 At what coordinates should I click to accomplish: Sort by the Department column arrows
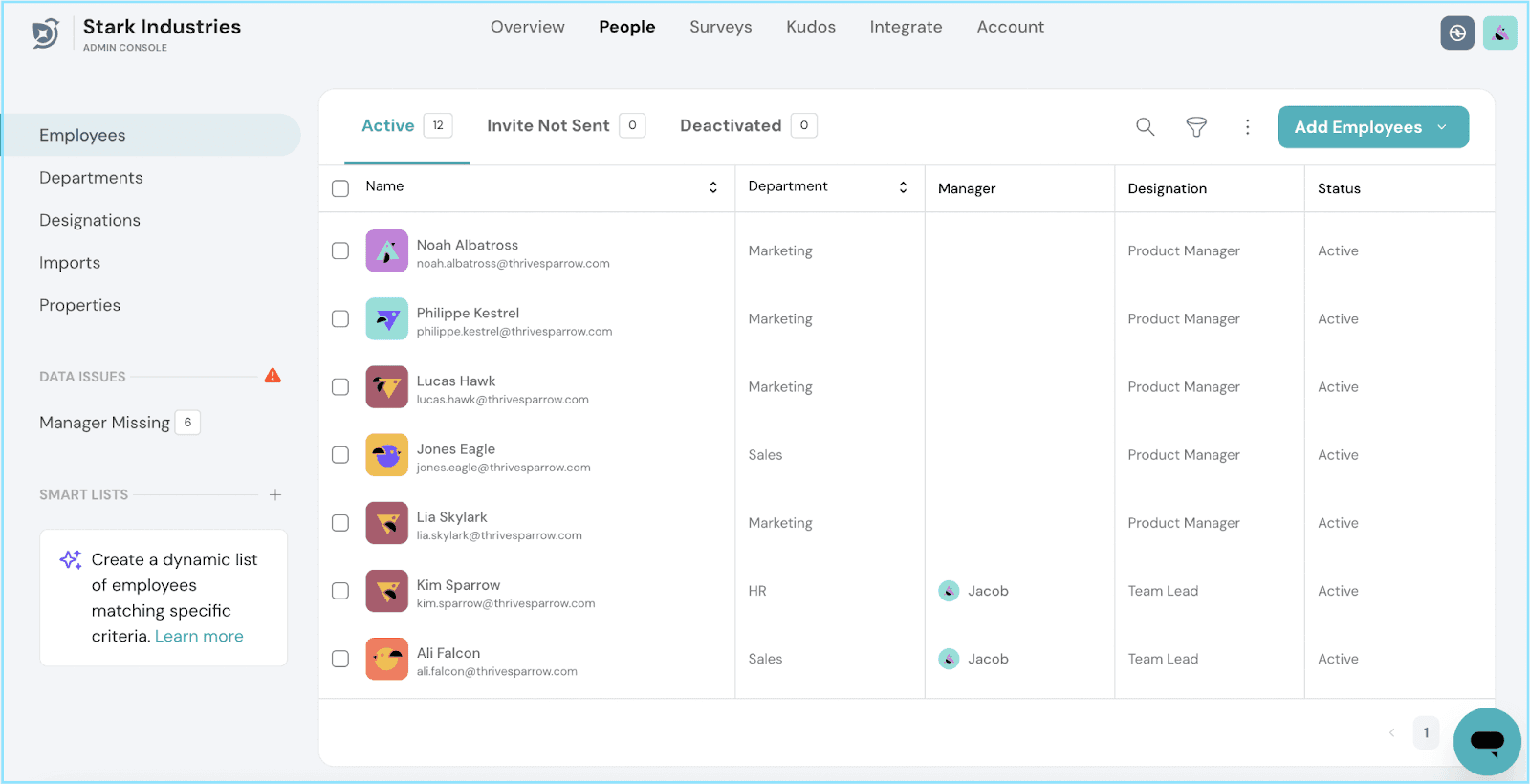(x=903, y=187)
